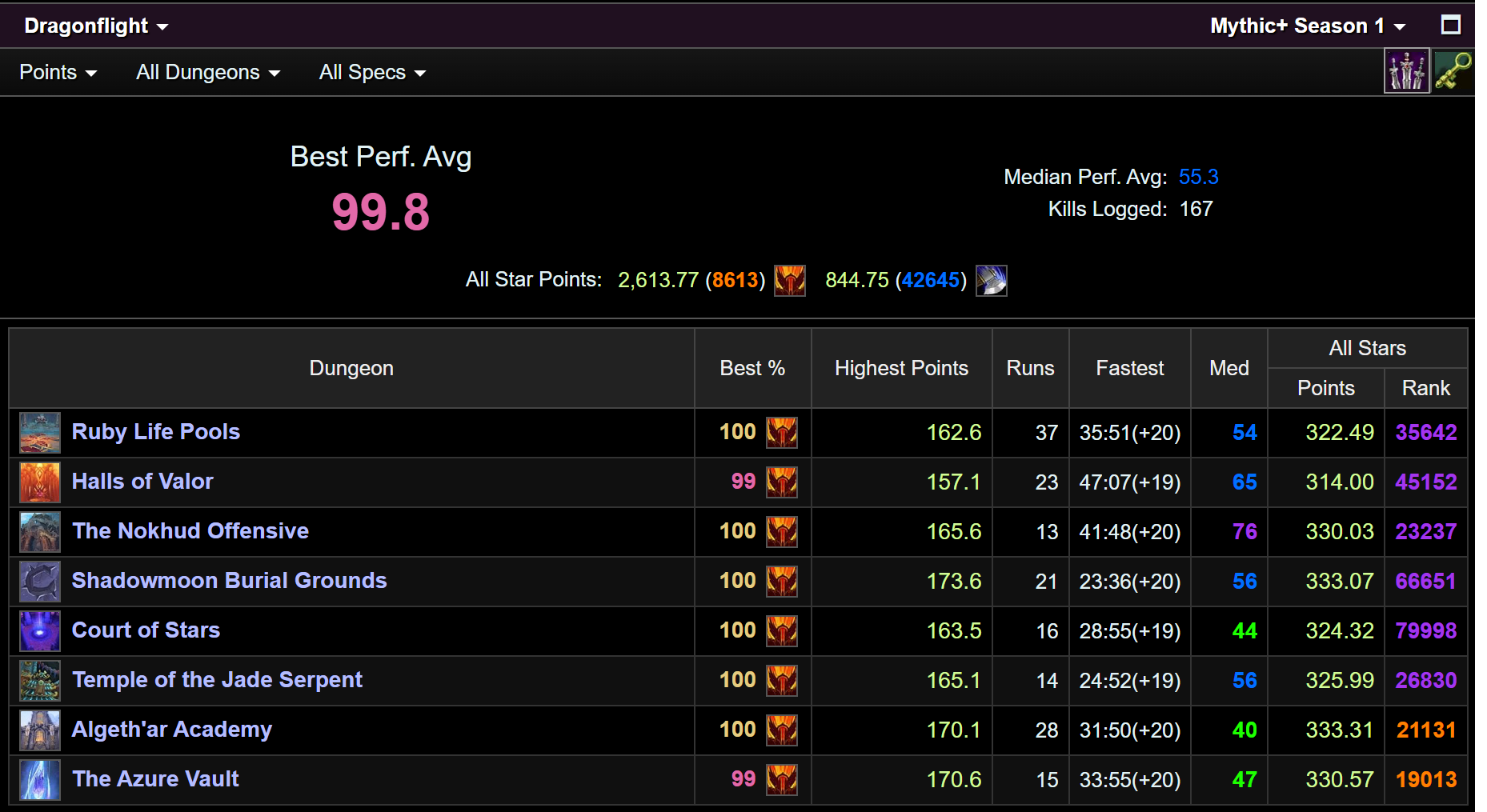Click spec icon in Azure Vault row
This screenshot has height=812, width=1487.
[782, 780]
